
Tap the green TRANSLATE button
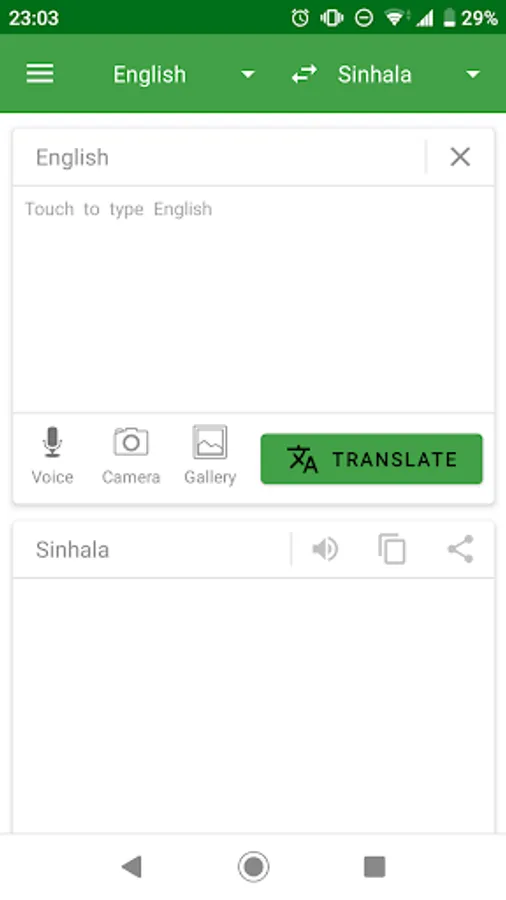[x=372, y=459]
